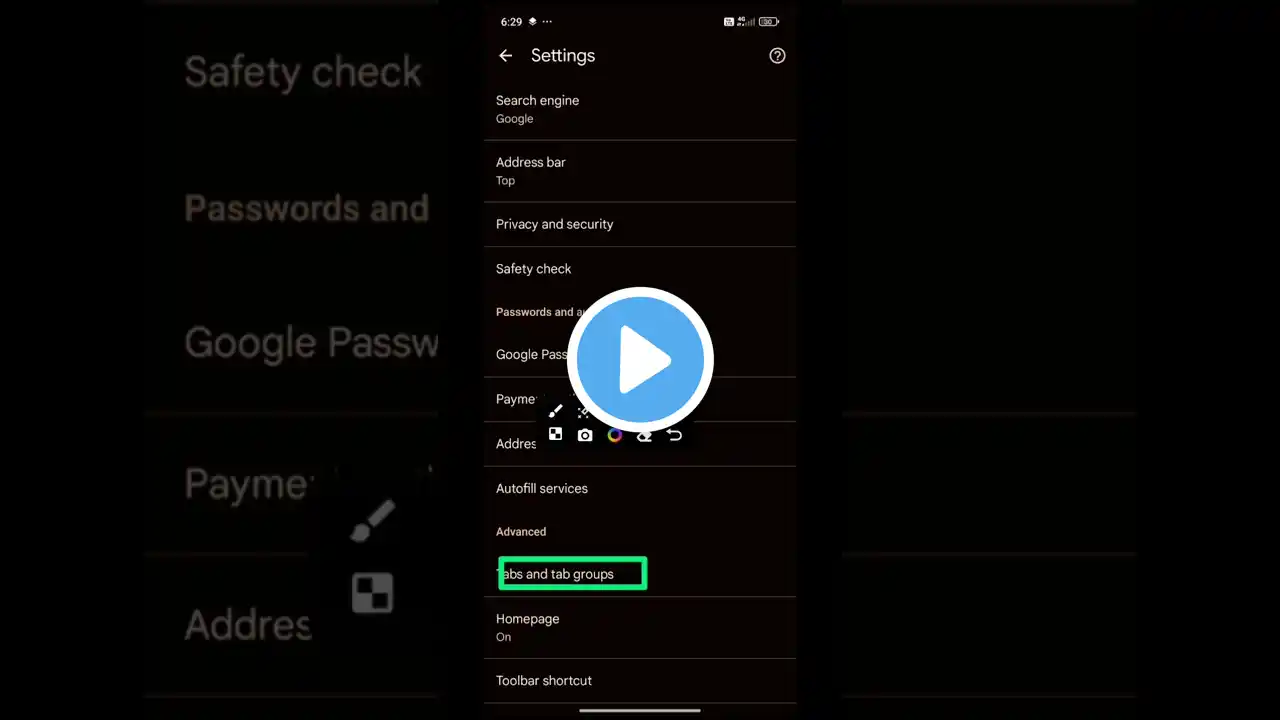Image resolution: width=1280 pixels, height=720 pixels.
Task: Open Toolbar shortcut setting
Action: (x=640, y=680)
